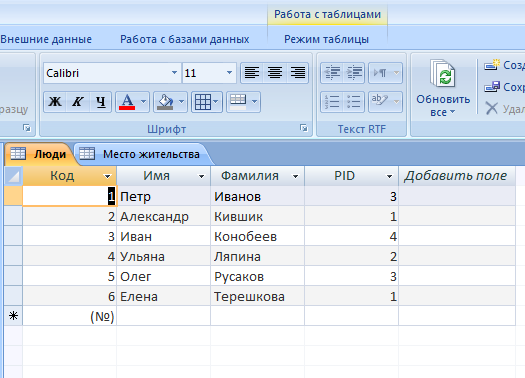Open gridlines dropdown arrow

[216, 102]
